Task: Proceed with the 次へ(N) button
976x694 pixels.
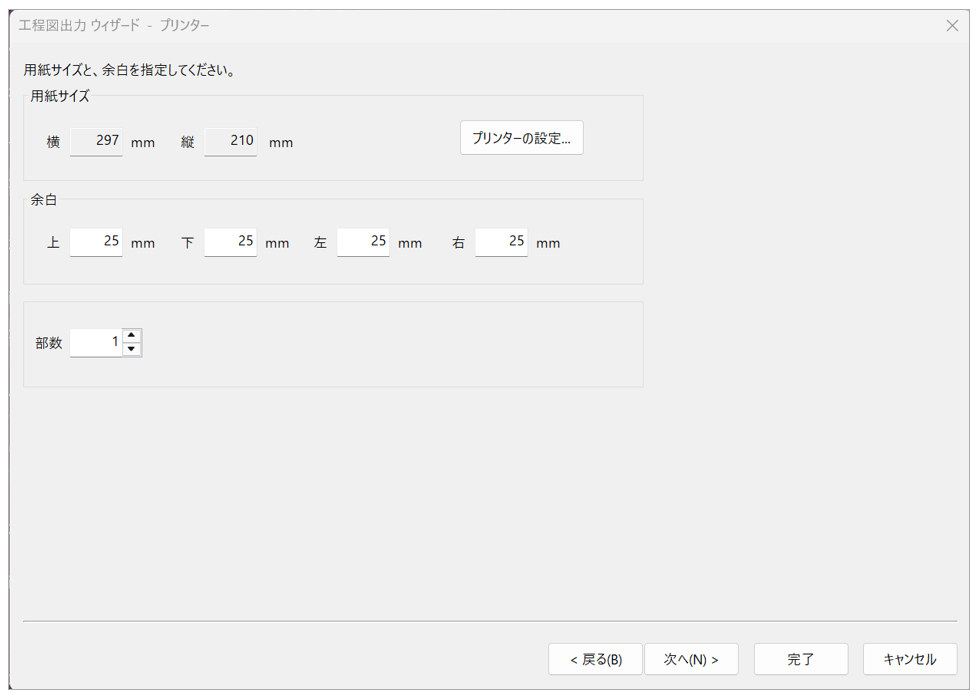Action: click(x=691, y=659)
